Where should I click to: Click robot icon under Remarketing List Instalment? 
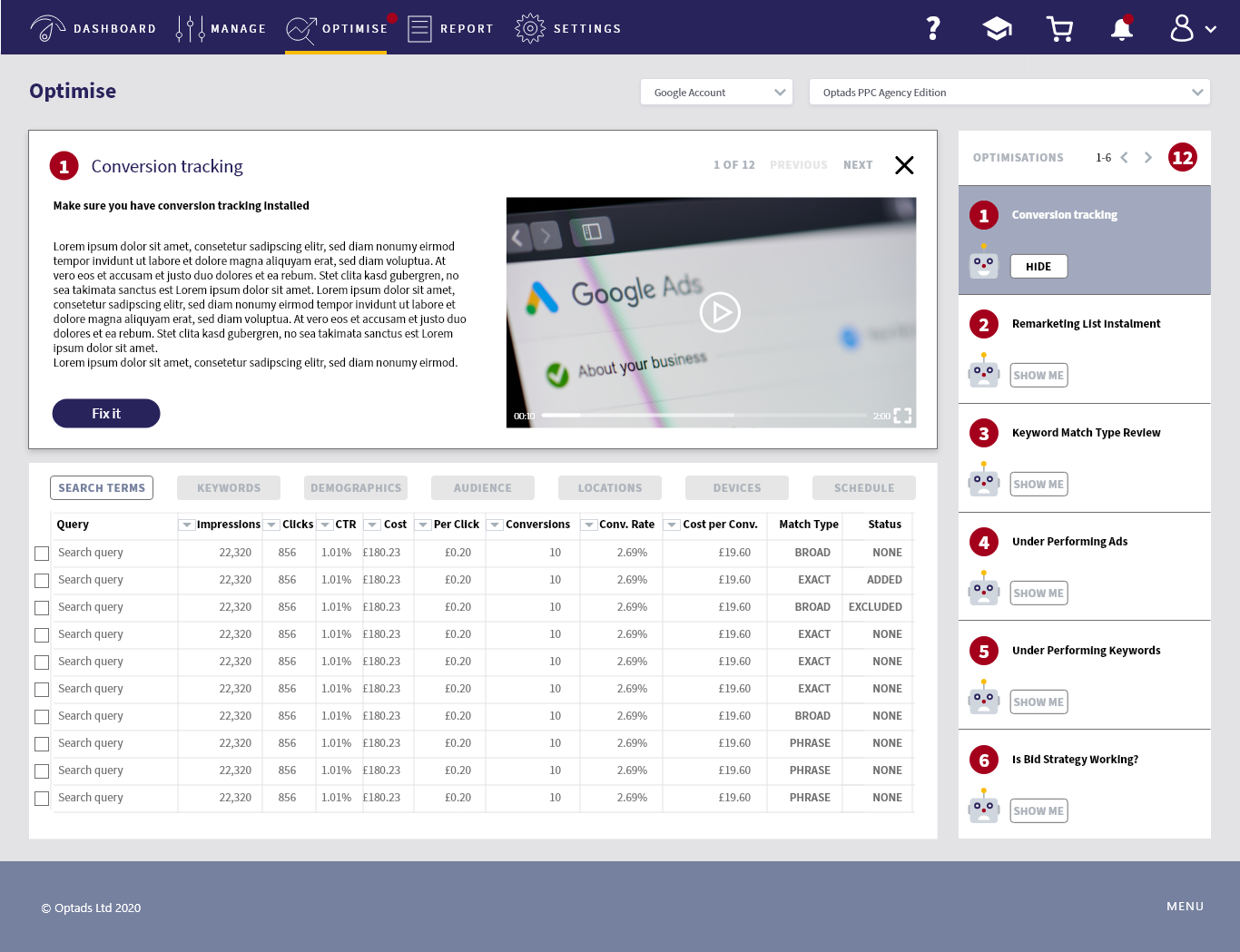984,371
